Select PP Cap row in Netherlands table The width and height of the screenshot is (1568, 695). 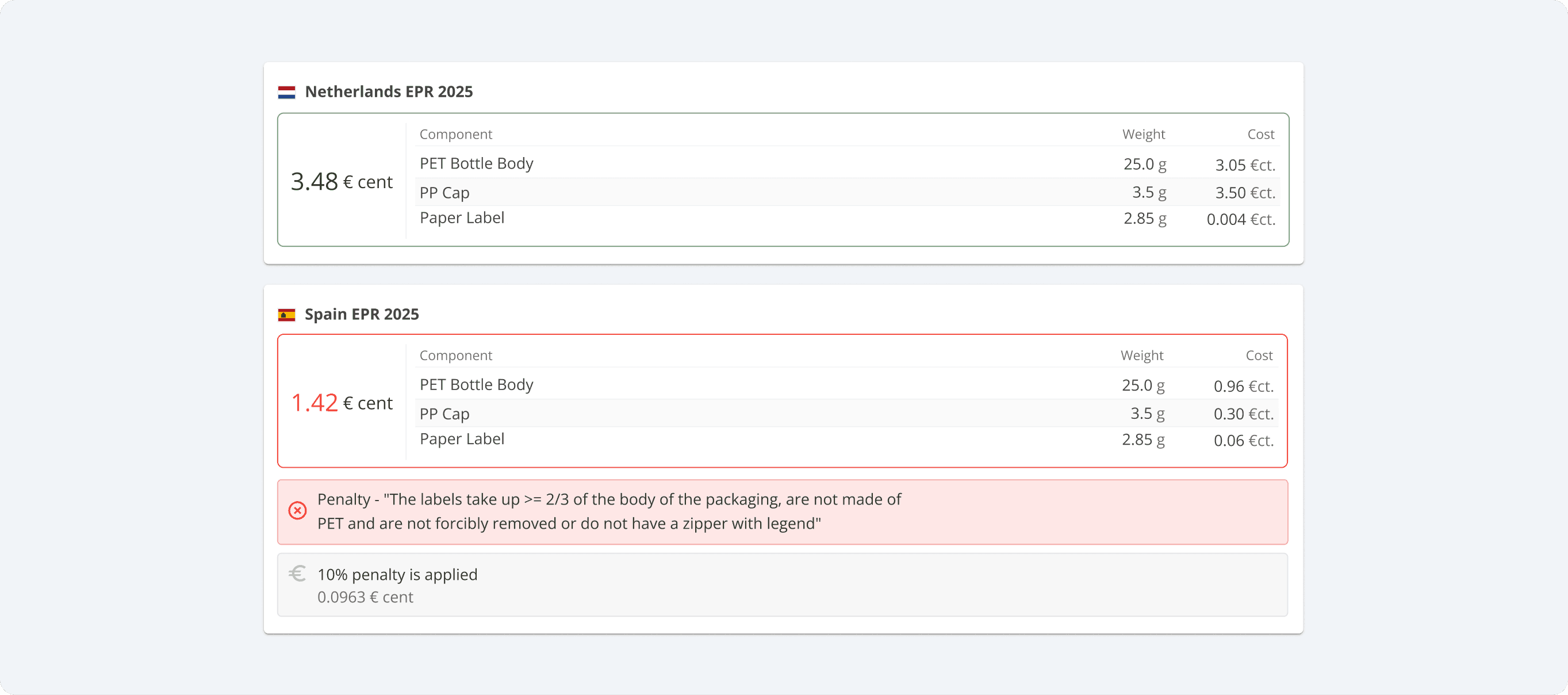pos(848,193)
